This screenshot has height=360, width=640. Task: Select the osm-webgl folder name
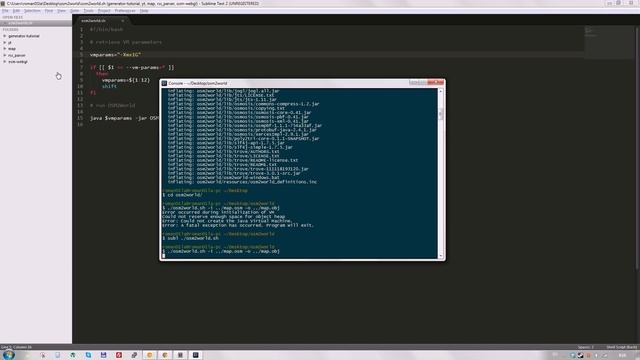point(18,62)
